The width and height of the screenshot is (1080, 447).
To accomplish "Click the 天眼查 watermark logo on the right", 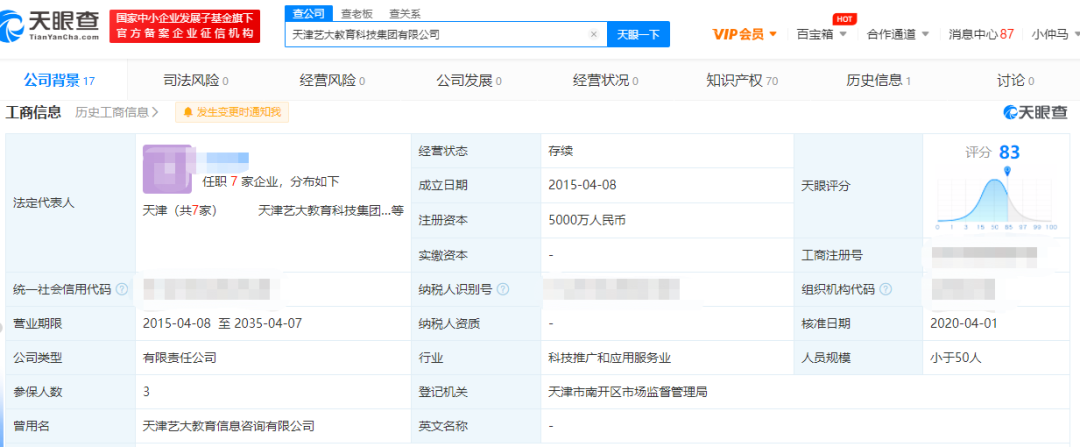I will pyautogui.click(x=1035, y=113).
